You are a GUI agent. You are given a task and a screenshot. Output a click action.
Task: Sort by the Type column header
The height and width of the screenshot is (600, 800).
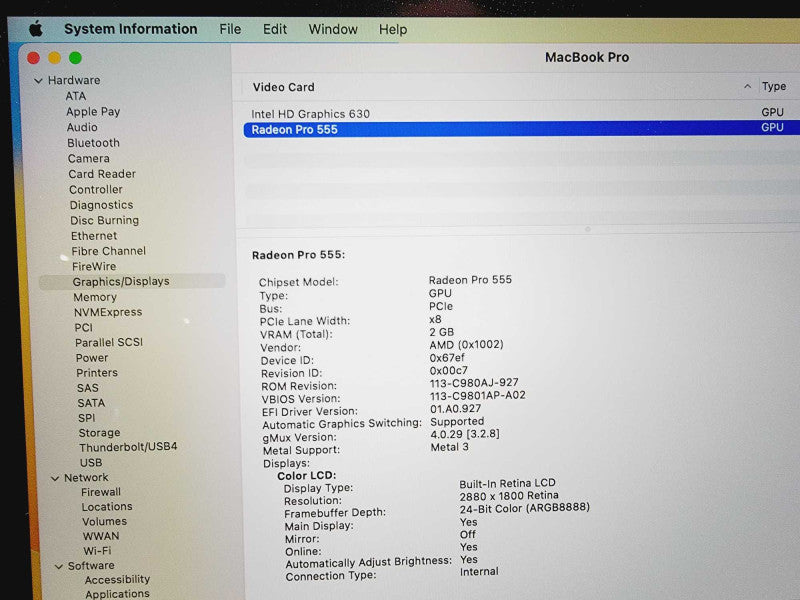(x=774, y=86)
